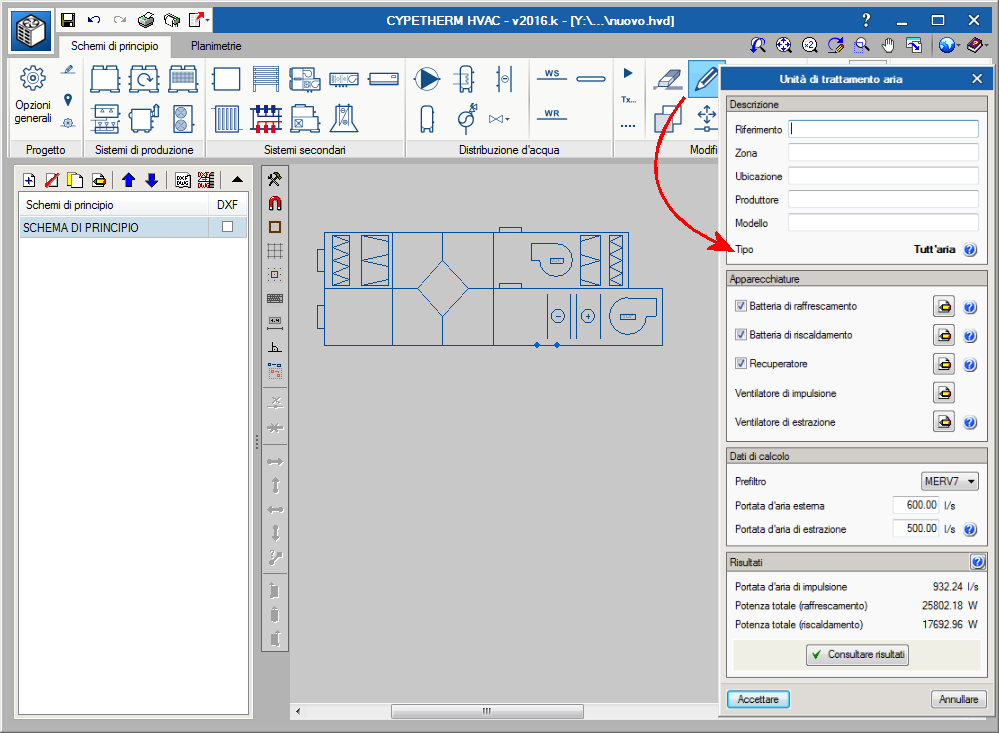The height and width of the screenshot is (733, 999).
Task: Toggle Batteria di raffrescamento checkbox
Action: 740,306
